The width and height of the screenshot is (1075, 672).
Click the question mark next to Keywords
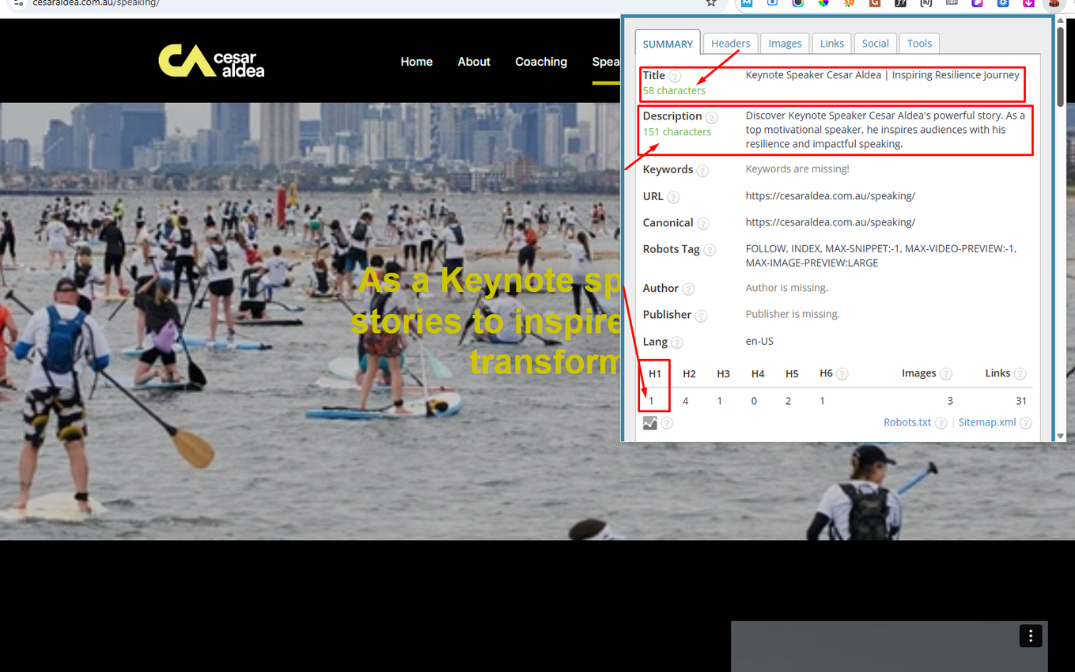point(702,171)
